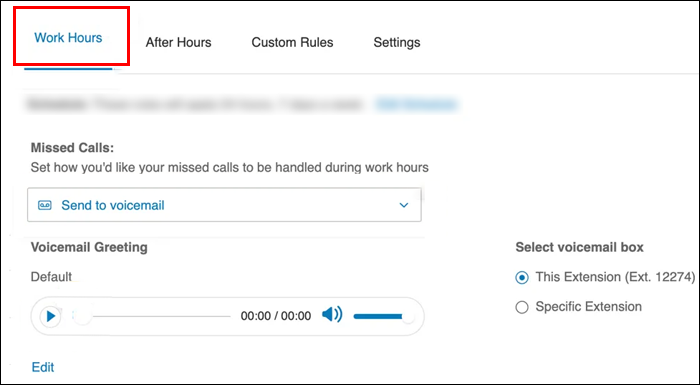
Task: Click the 00:00 / 00:00 time display
Action: click(x=276, y=316)
